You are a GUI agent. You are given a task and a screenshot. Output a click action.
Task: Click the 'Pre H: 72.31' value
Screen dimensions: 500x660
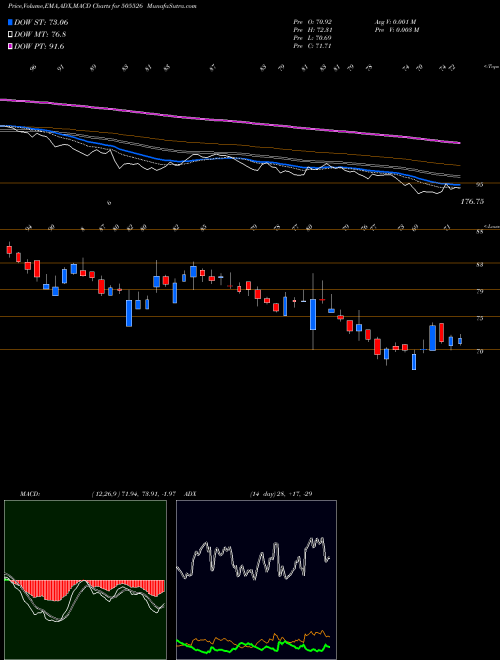[314, 30]
